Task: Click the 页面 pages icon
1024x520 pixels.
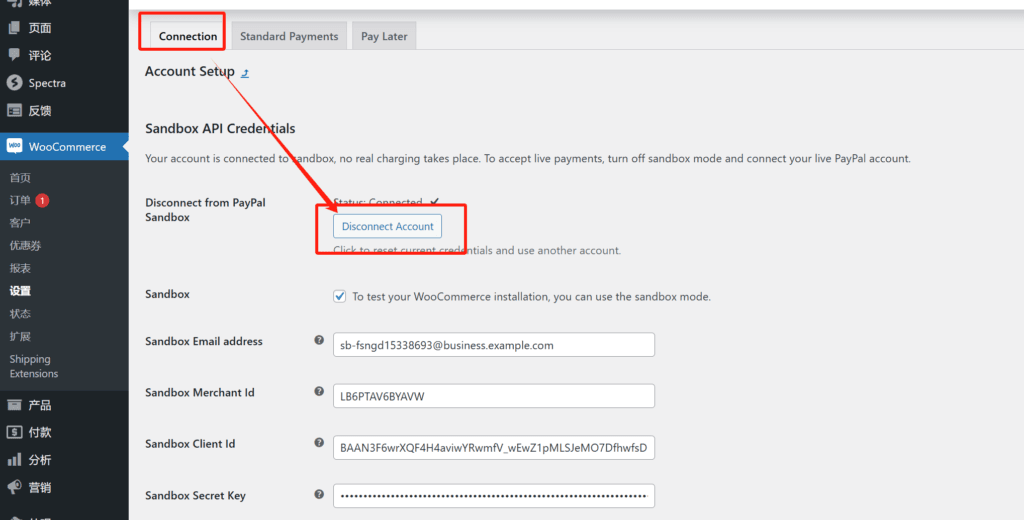Action: click(14, 28)
